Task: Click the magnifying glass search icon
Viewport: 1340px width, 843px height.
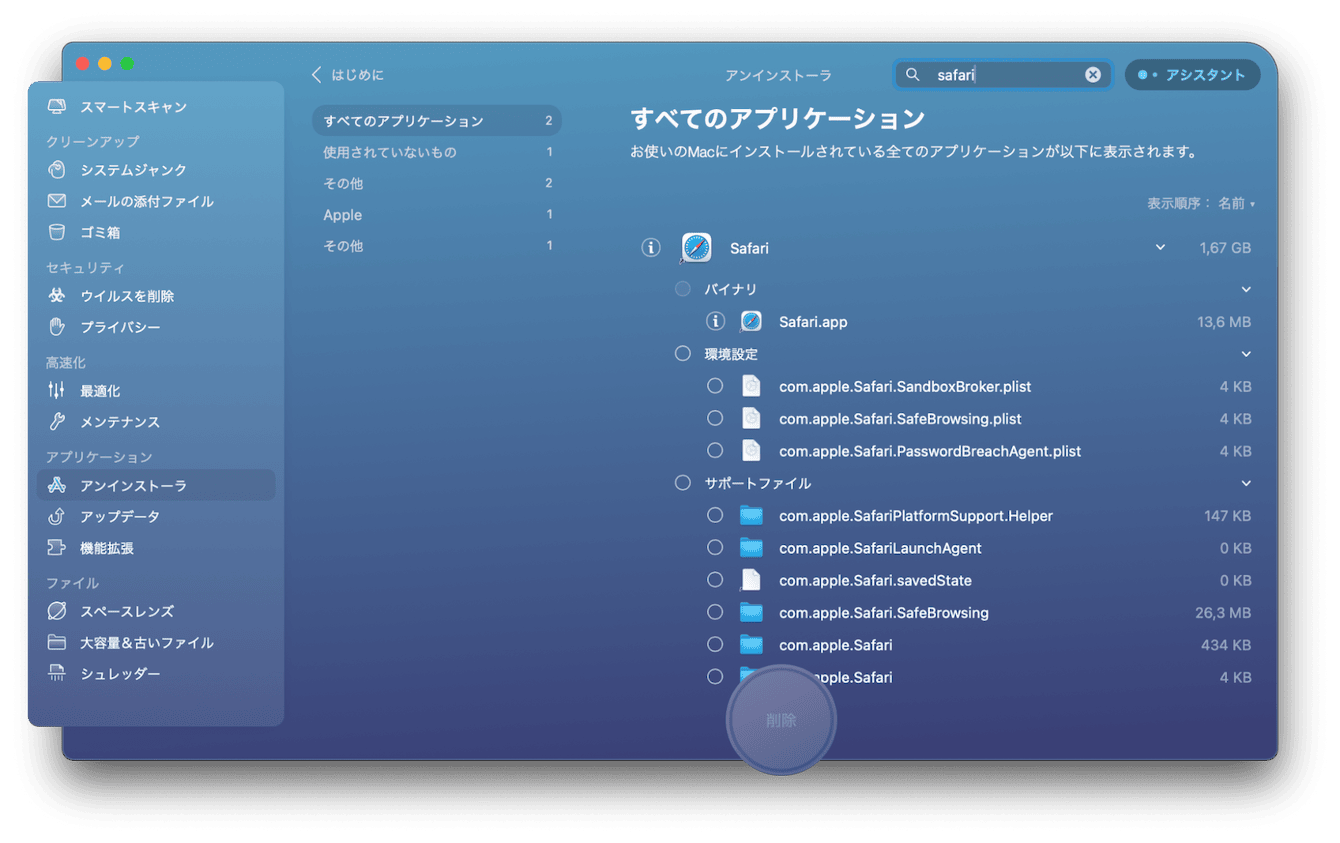Action: click(913, 75)
